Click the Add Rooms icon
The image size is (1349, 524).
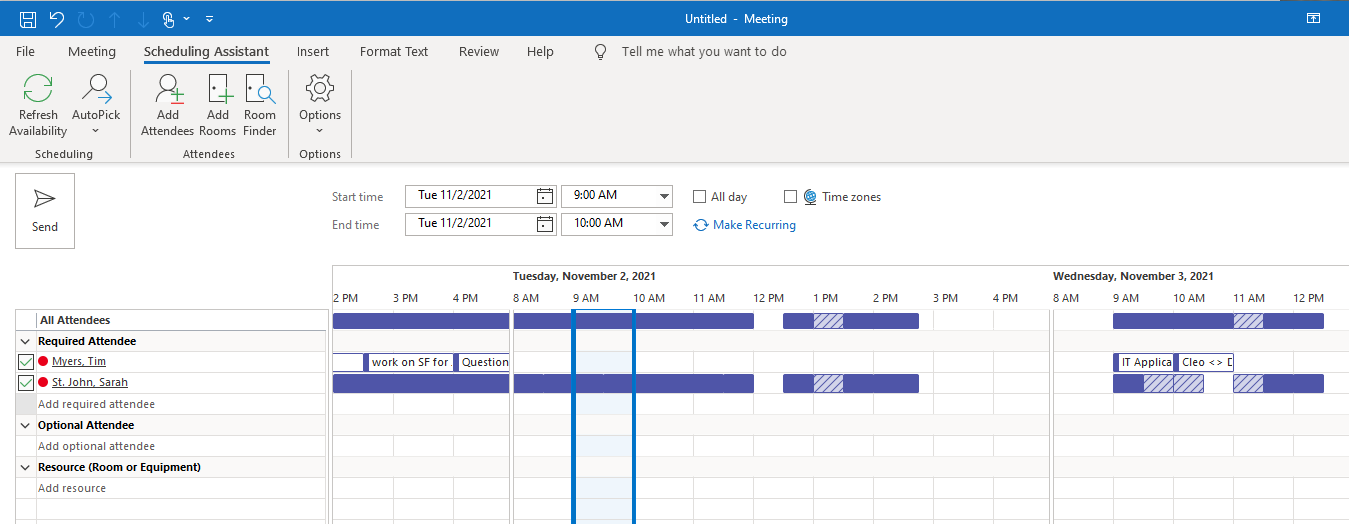click(x=218, y=89)
